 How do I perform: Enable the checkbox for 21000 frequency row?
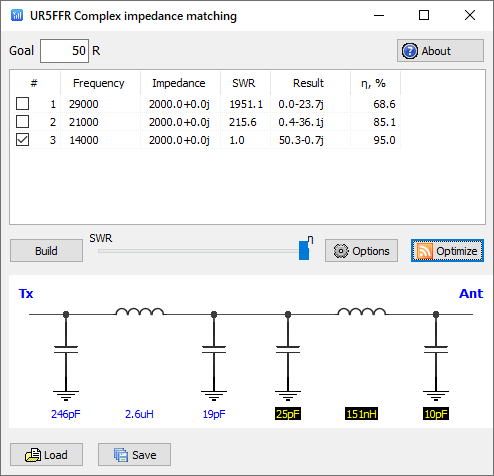(x=22, y=122)
